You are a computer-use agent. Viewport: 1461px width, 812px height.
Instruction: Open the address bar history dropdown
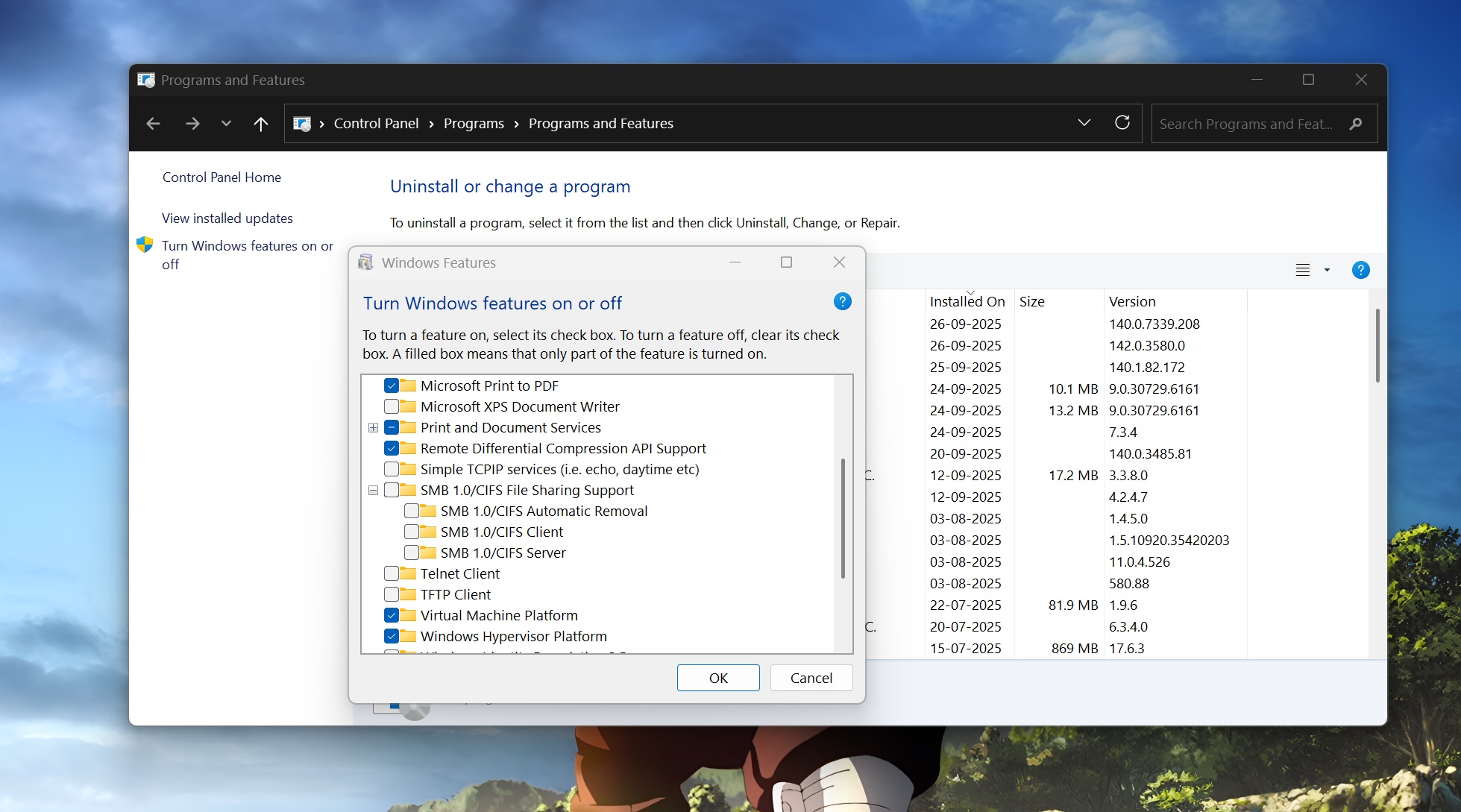click(x=1084, y=123)
